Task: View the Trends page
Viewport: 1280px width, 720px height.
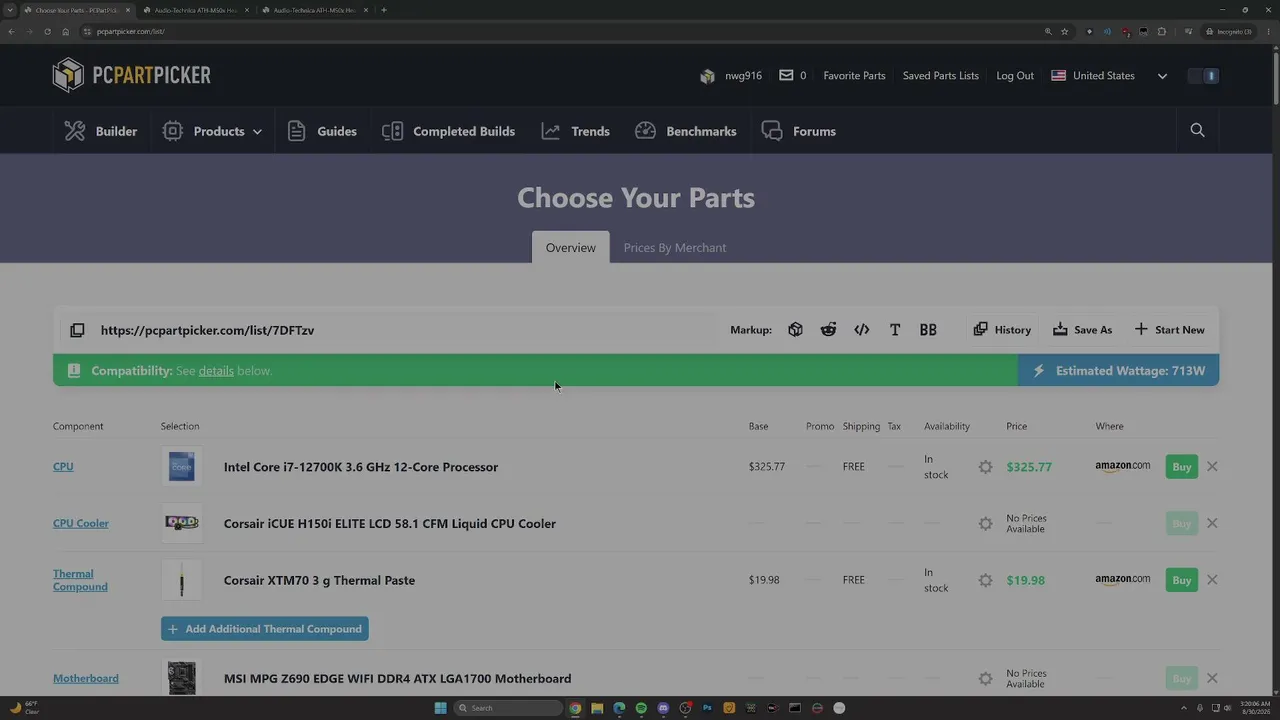Action: 575,131
